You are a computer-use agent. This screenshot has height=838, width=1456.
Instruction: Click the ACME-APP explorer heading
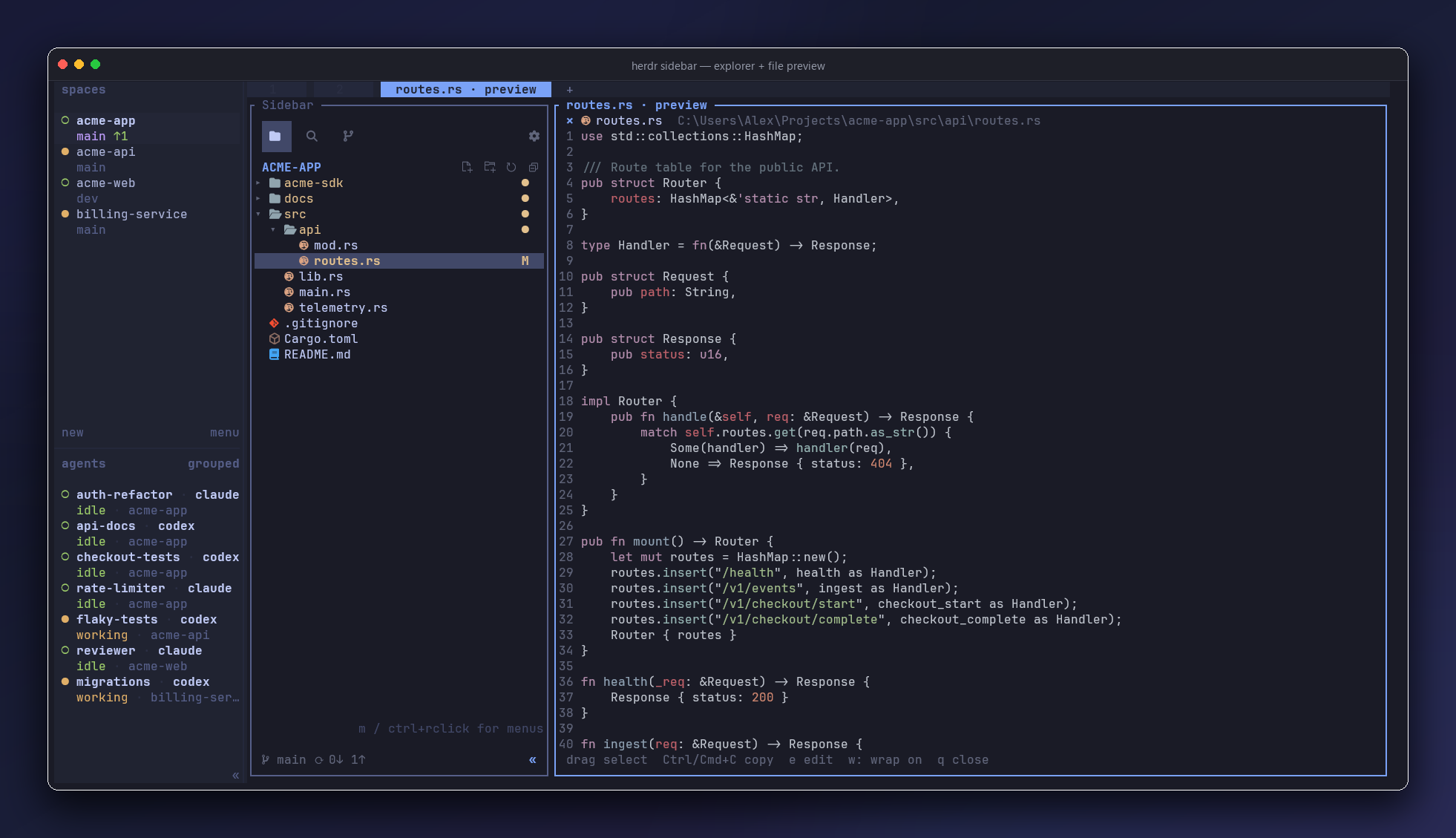[x=291, y=168]
